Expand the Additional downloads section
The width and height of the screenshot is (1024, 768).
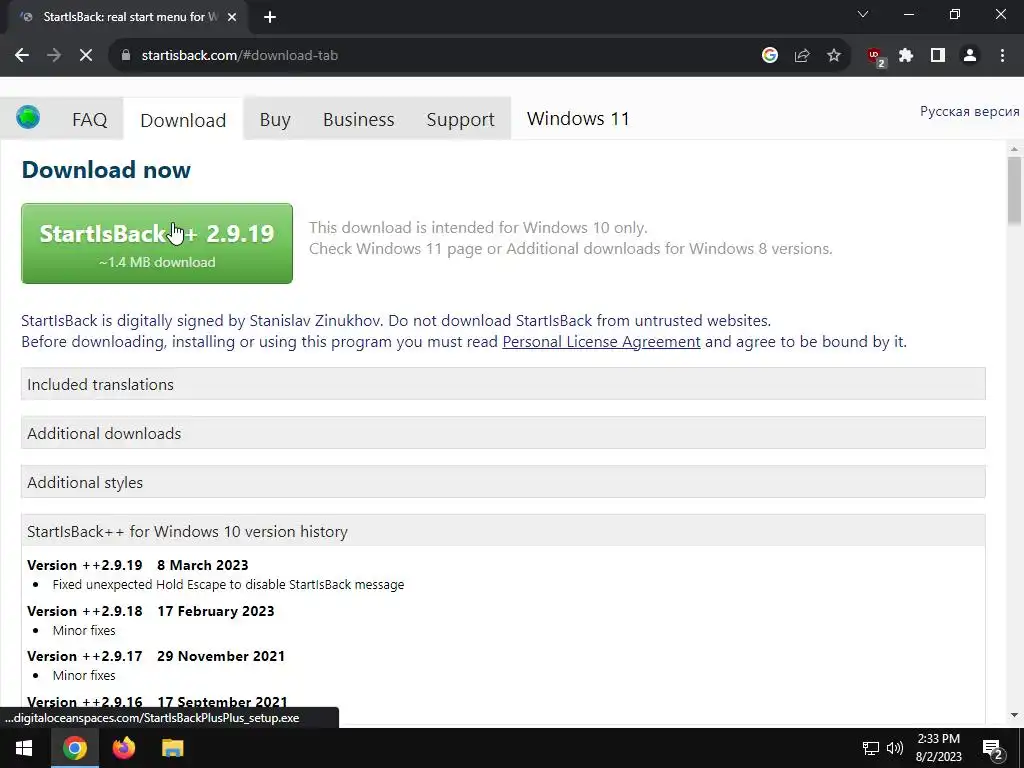pos(503,433)
